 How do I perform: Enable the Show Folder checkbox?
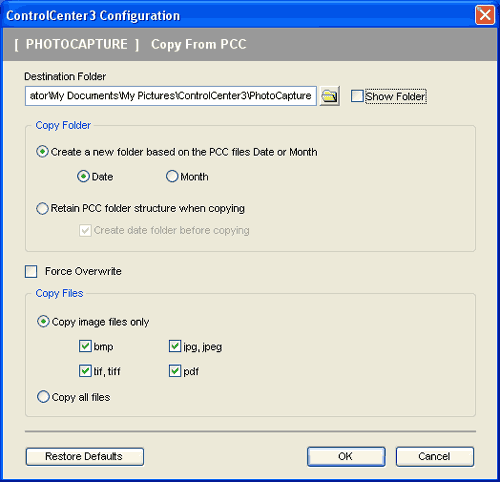pos(357,96)
